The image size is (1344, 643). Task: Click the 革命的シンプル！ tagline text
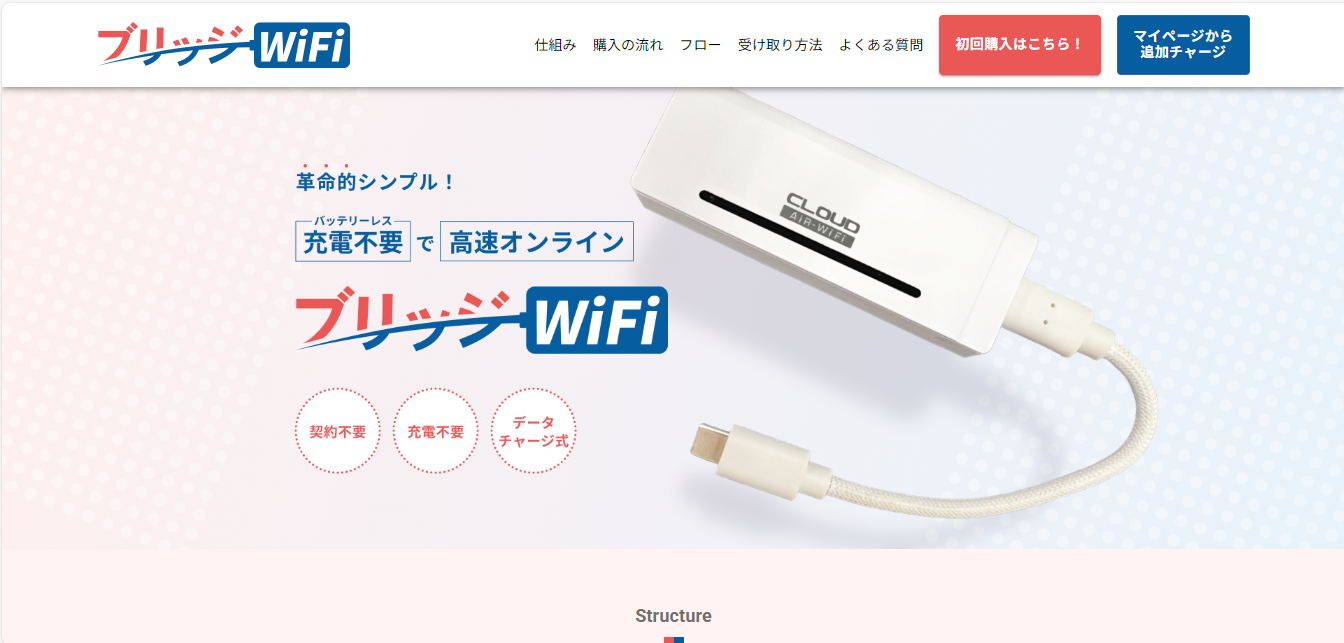point(376,182)
